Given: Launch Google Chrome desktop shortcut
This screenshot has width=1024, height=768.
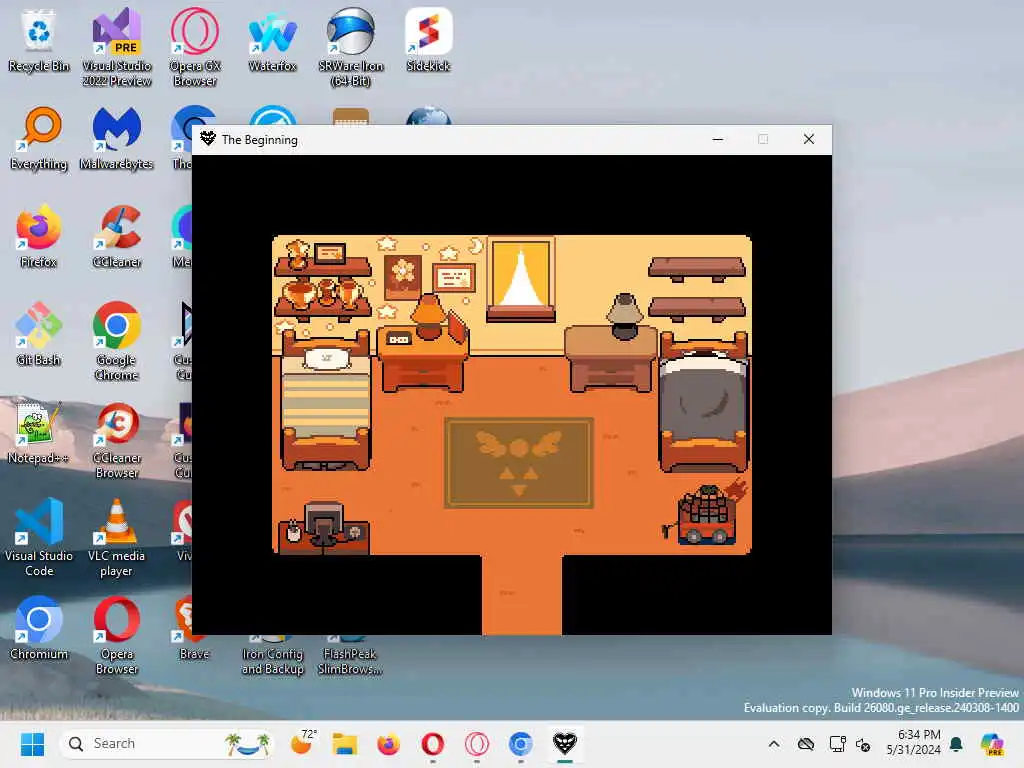Looking at the screenshot, I should (x=117, y=342).
